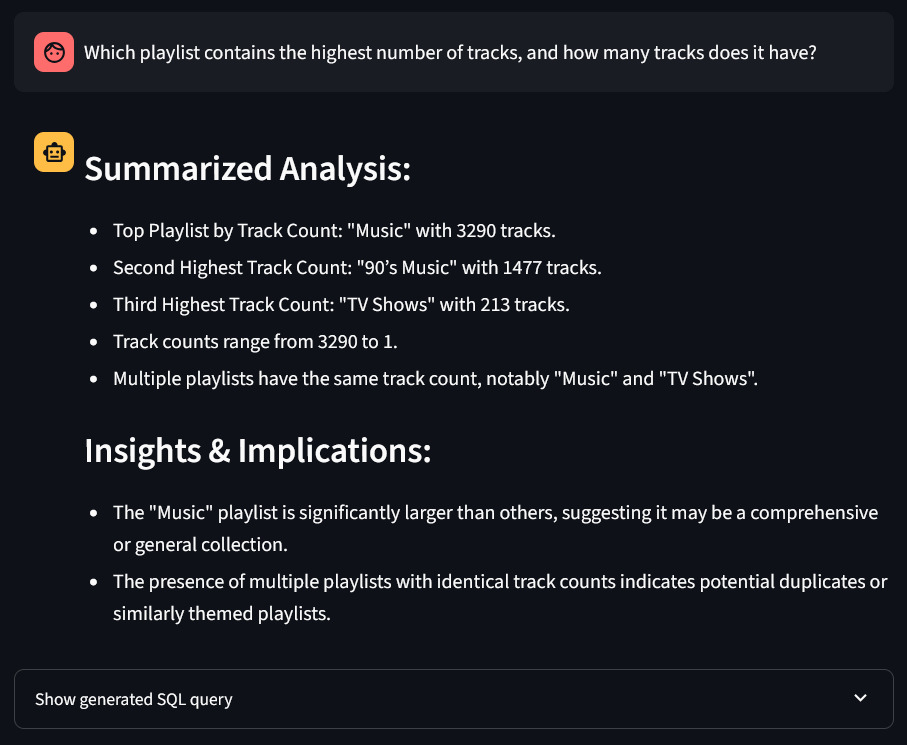Select the 'Summarized Analysis:' heading
Image resolution: width=907 pixels, height=745 pixels.
248,169
